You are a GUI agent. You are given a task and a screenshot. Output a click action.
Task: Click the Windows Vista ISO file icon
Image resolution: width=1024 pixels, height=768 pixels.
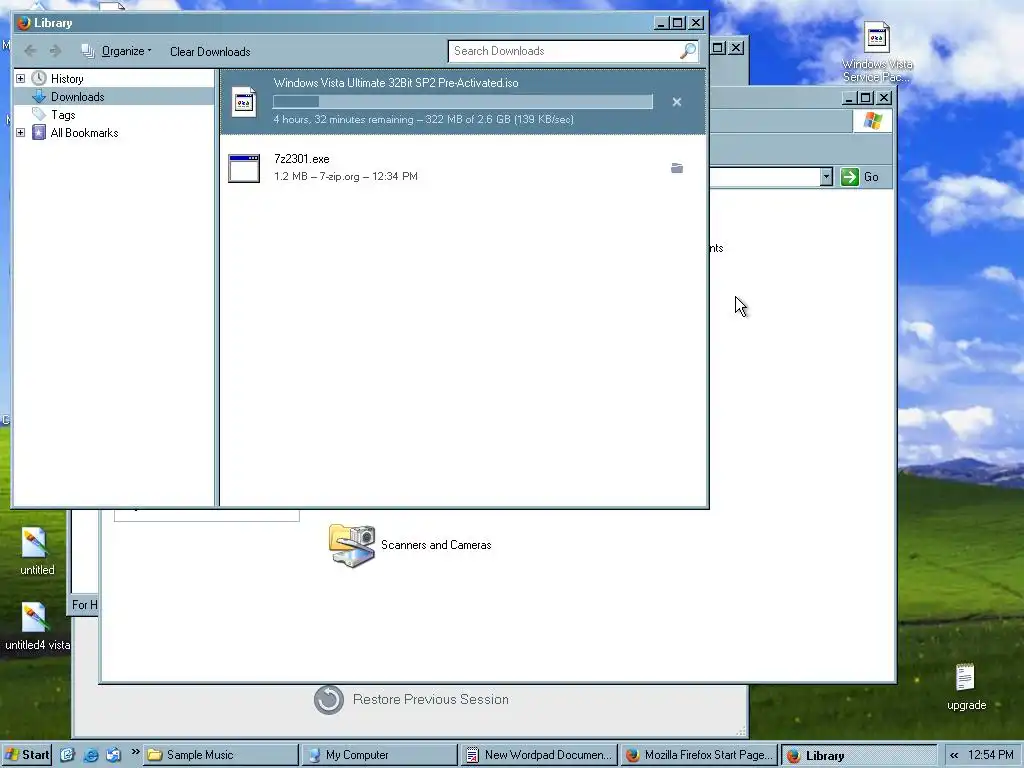point(244,102)
